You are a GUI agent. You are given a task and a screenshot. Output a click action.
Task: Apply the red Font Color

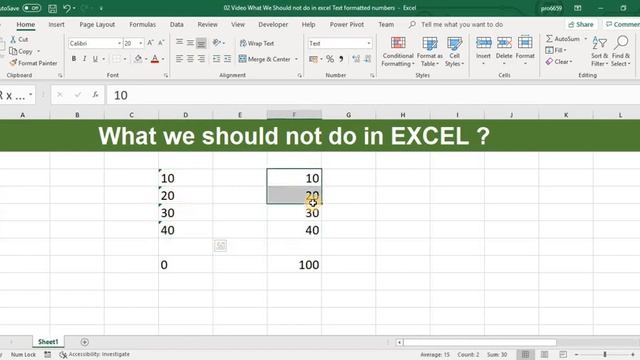155,59
